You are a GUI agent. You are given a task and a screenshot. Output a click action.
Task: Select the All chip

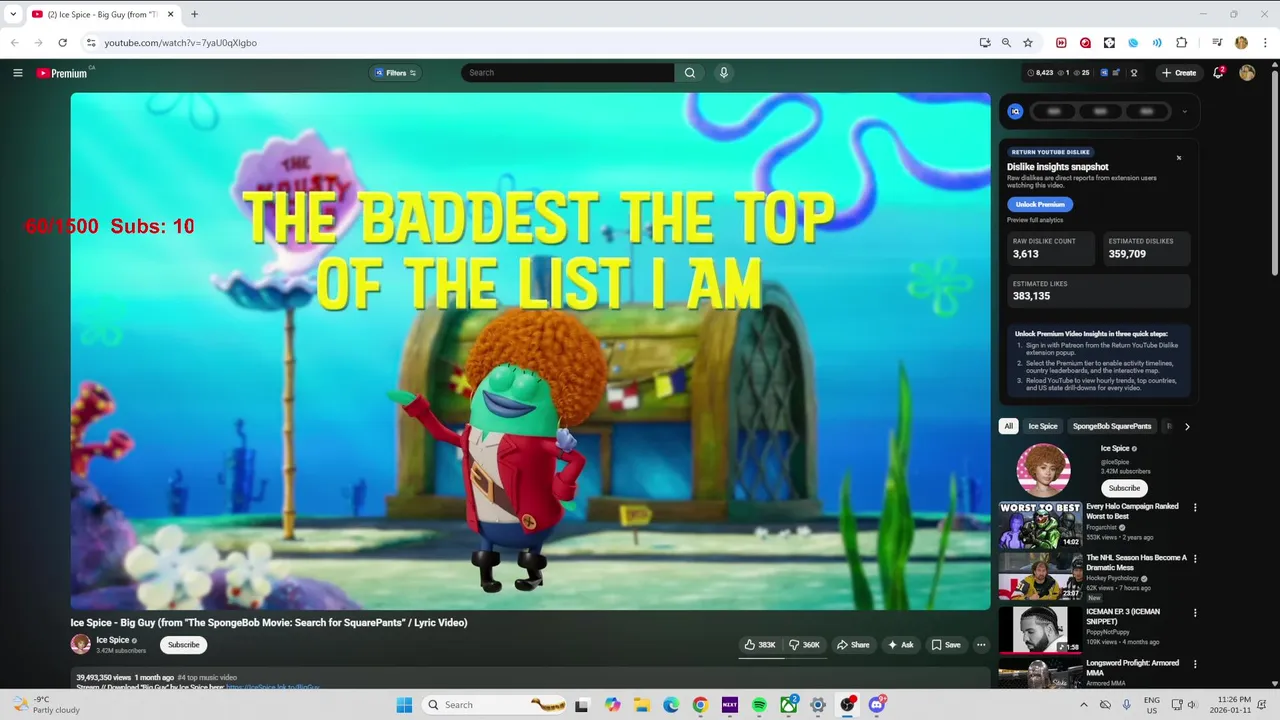(x=1008, y=426)
